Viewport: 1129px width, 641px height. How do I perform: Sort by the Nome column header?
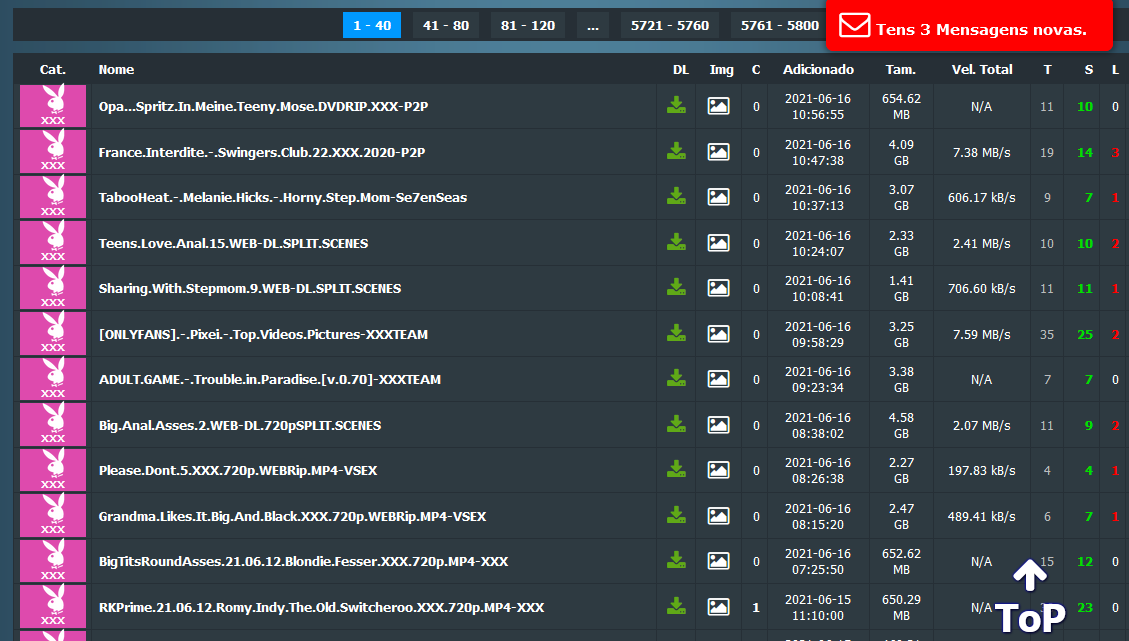116,70
